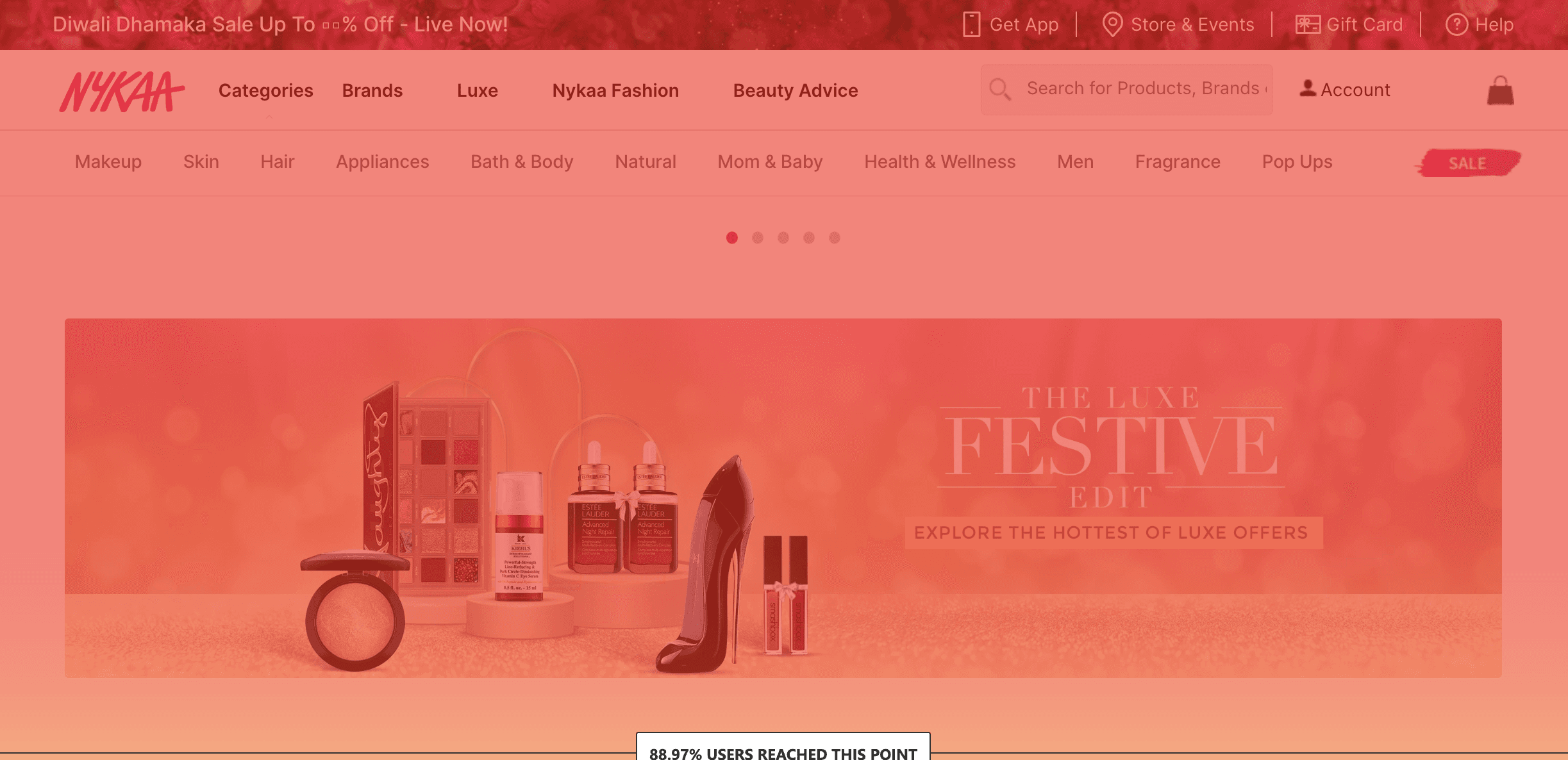Click the location pin icon
Viewport: 1568px width, 760px height.
click(1112, 24)
